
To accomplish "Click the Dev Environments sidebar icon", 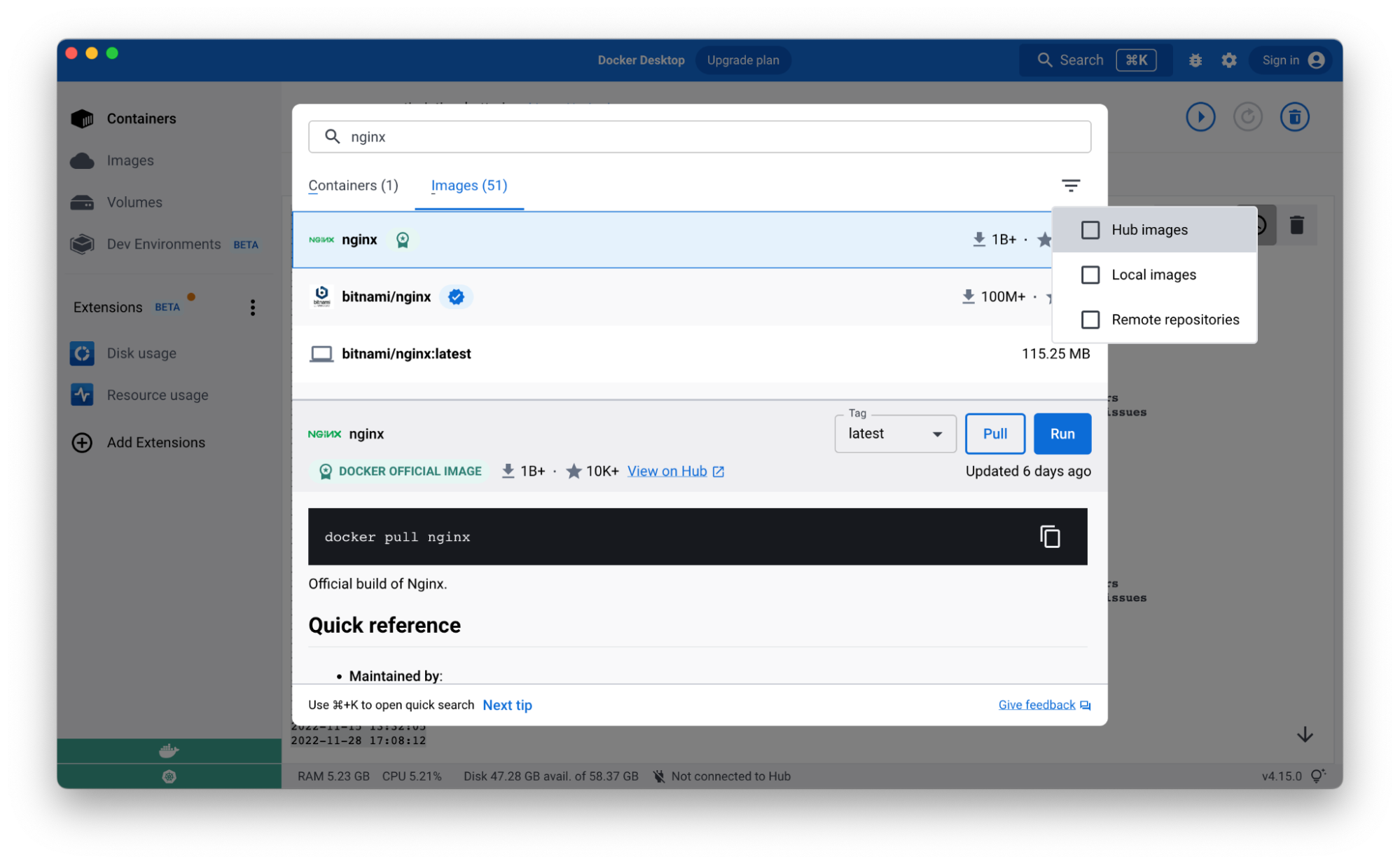I will (82, 243).
